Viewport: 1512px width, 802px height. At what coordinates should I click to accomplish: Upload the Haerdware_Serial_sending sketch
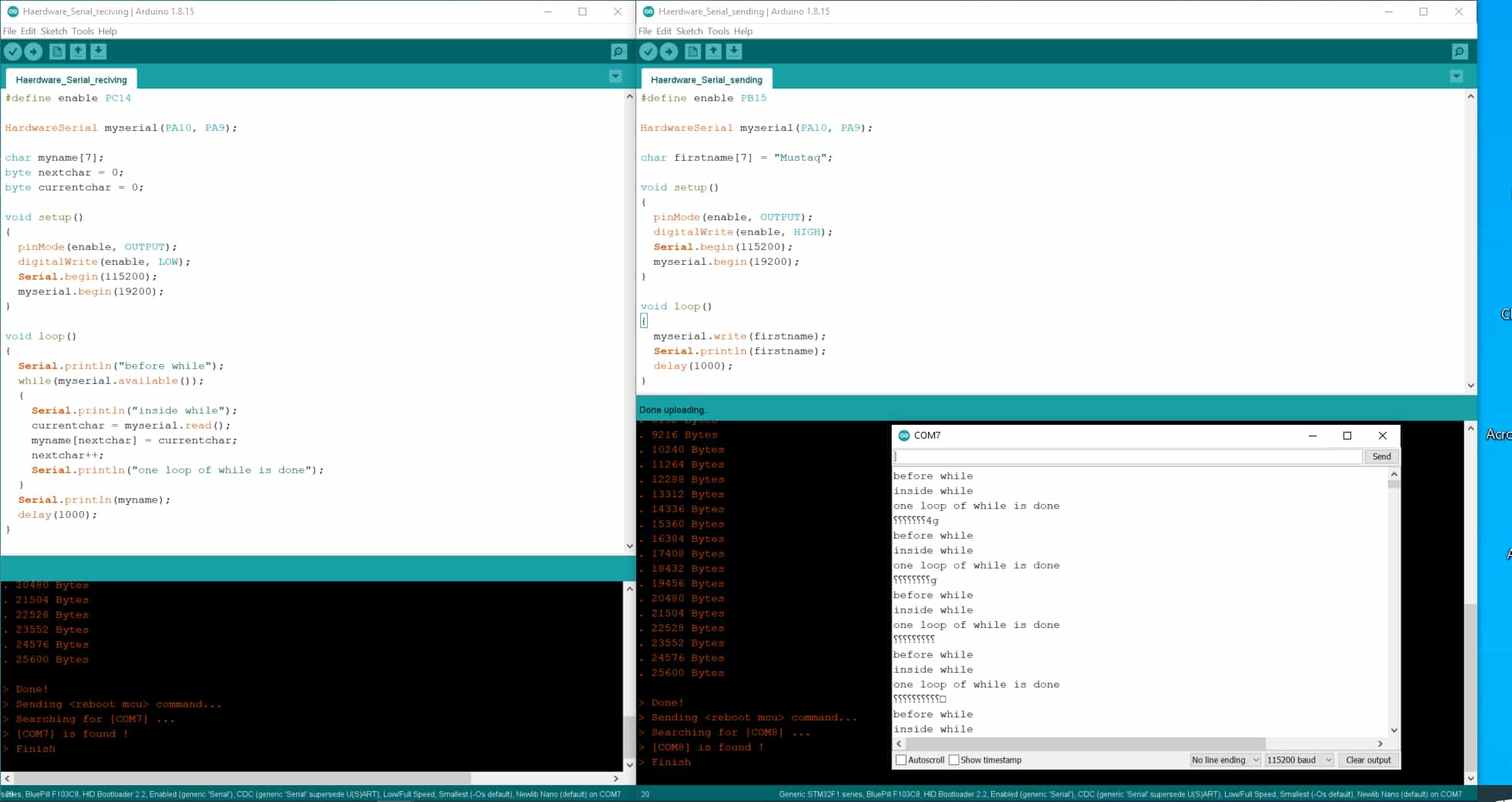pyautogui.click(x=669, y=52)
